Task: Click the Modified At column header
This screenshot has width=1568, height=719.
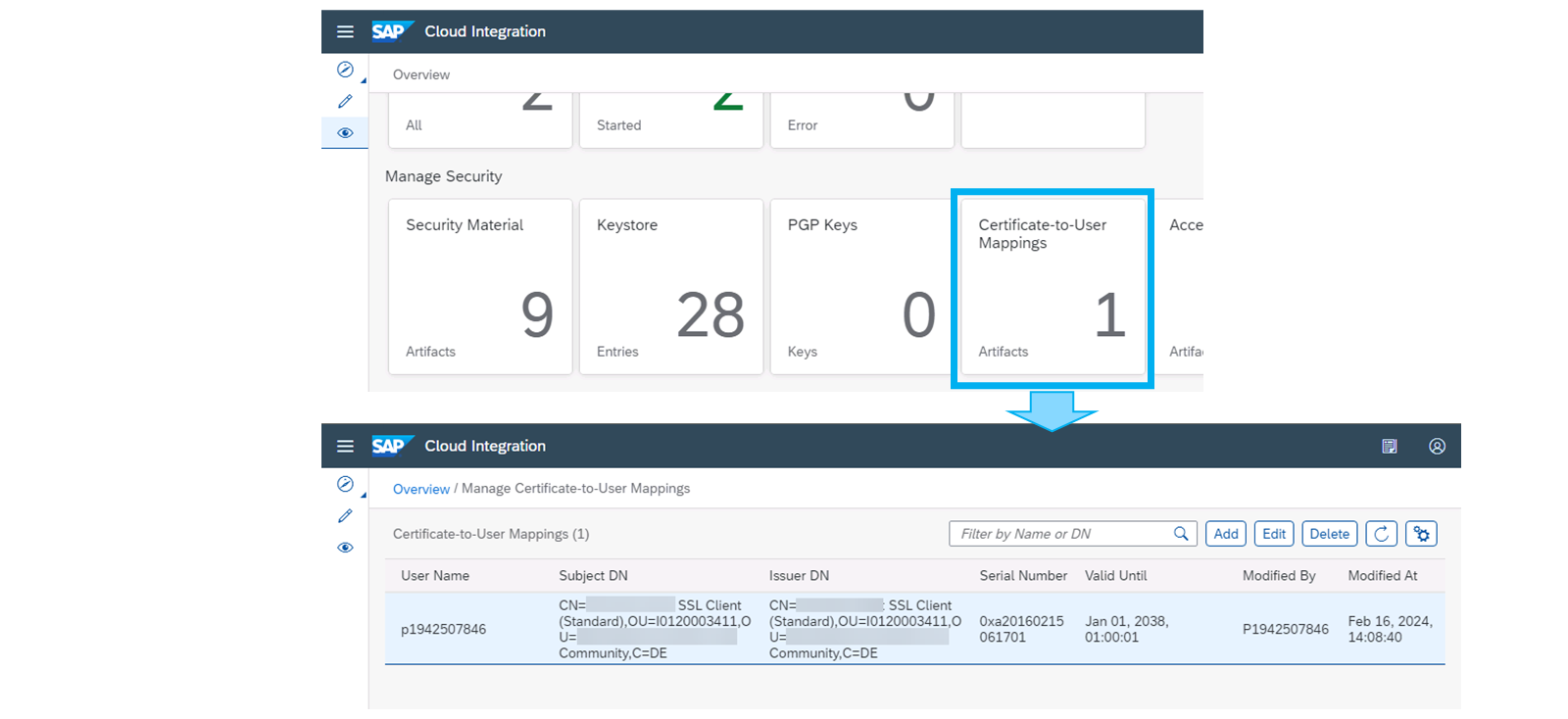Action: 1383,576
